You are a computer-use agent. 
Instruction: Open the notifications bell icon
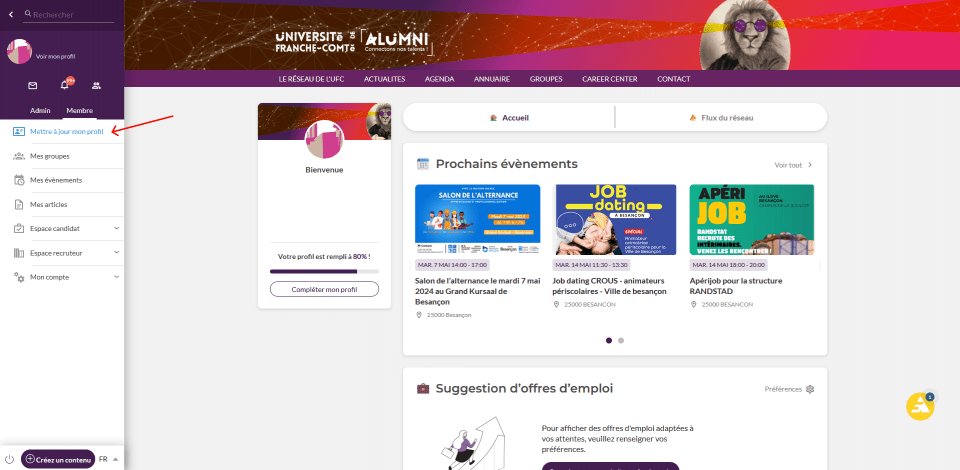[65, 85]
